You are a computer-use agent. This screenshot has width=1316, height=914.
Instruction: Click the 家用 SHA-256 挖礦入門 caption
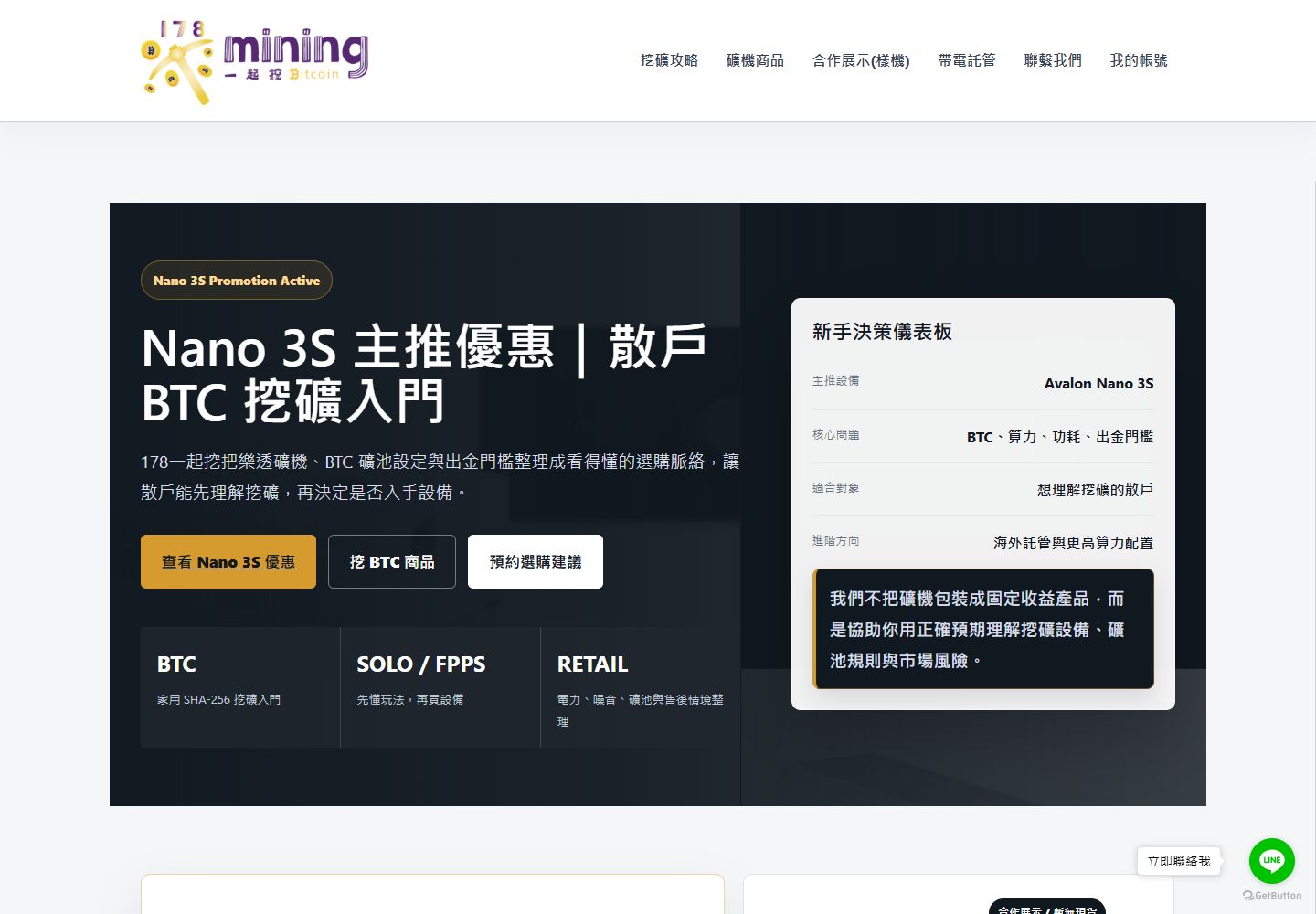(219, 700)
